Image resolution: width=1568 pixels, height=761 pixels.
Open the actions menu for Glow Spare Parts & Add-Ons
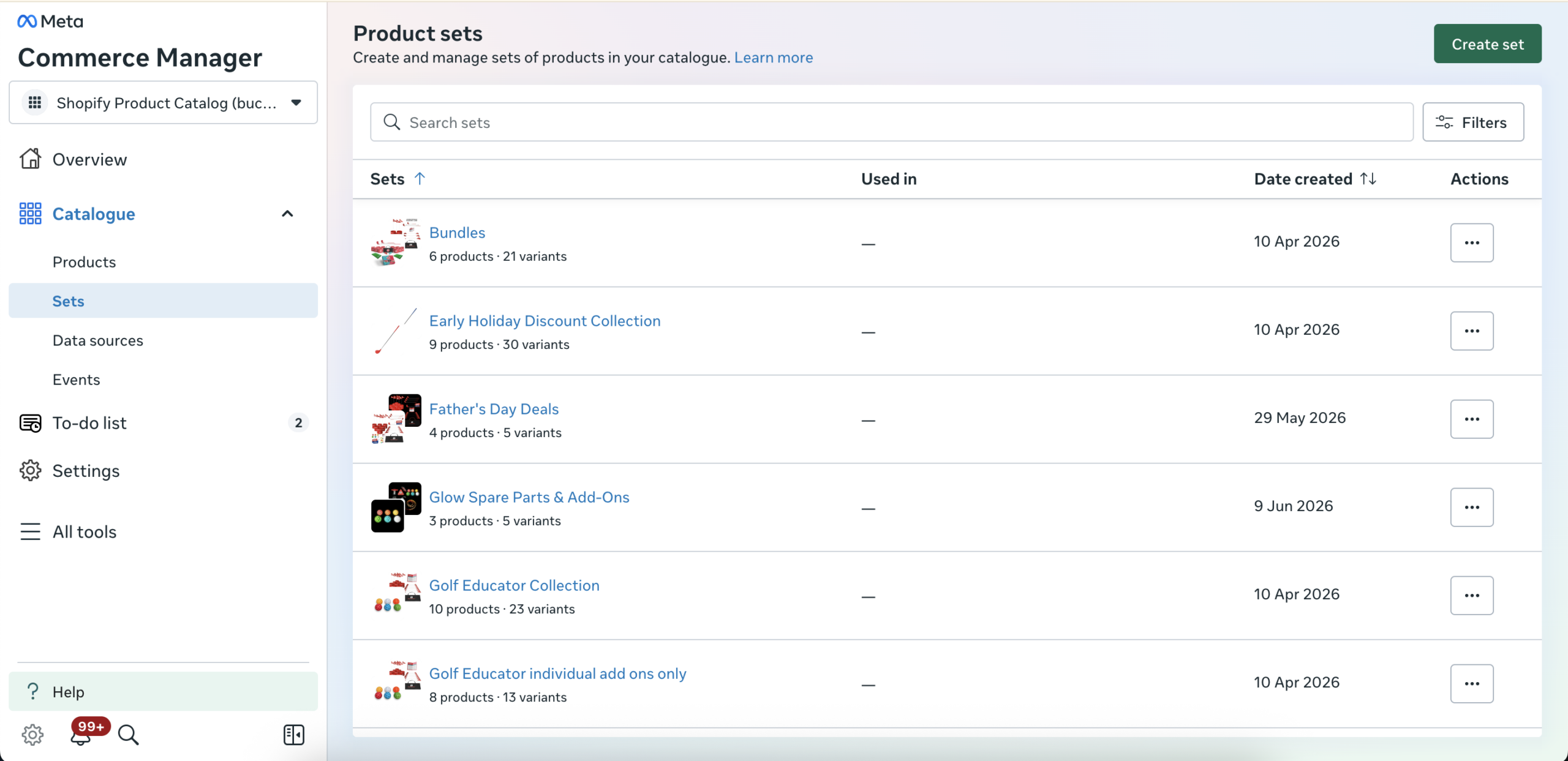click(x=1472, y=508)
